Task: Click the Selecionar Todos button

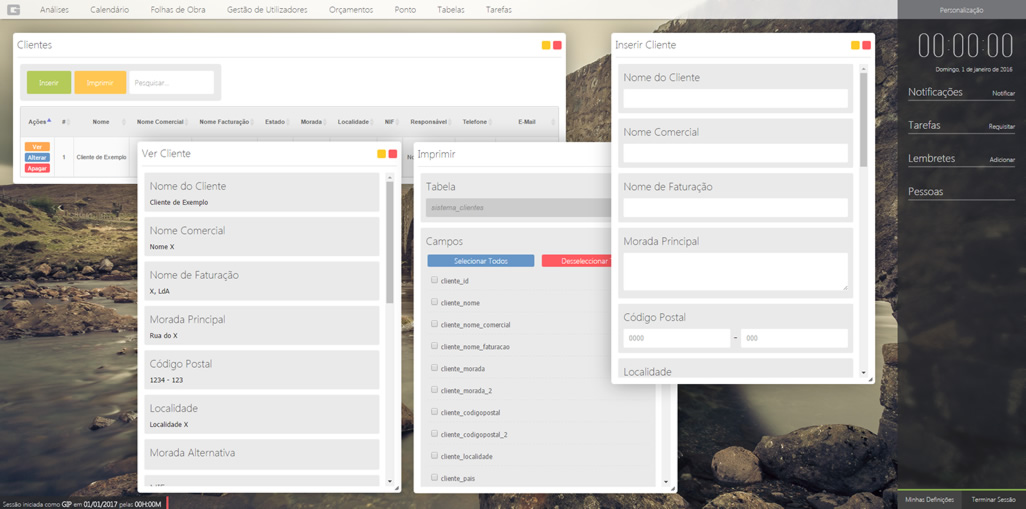Action: point(481,261)
